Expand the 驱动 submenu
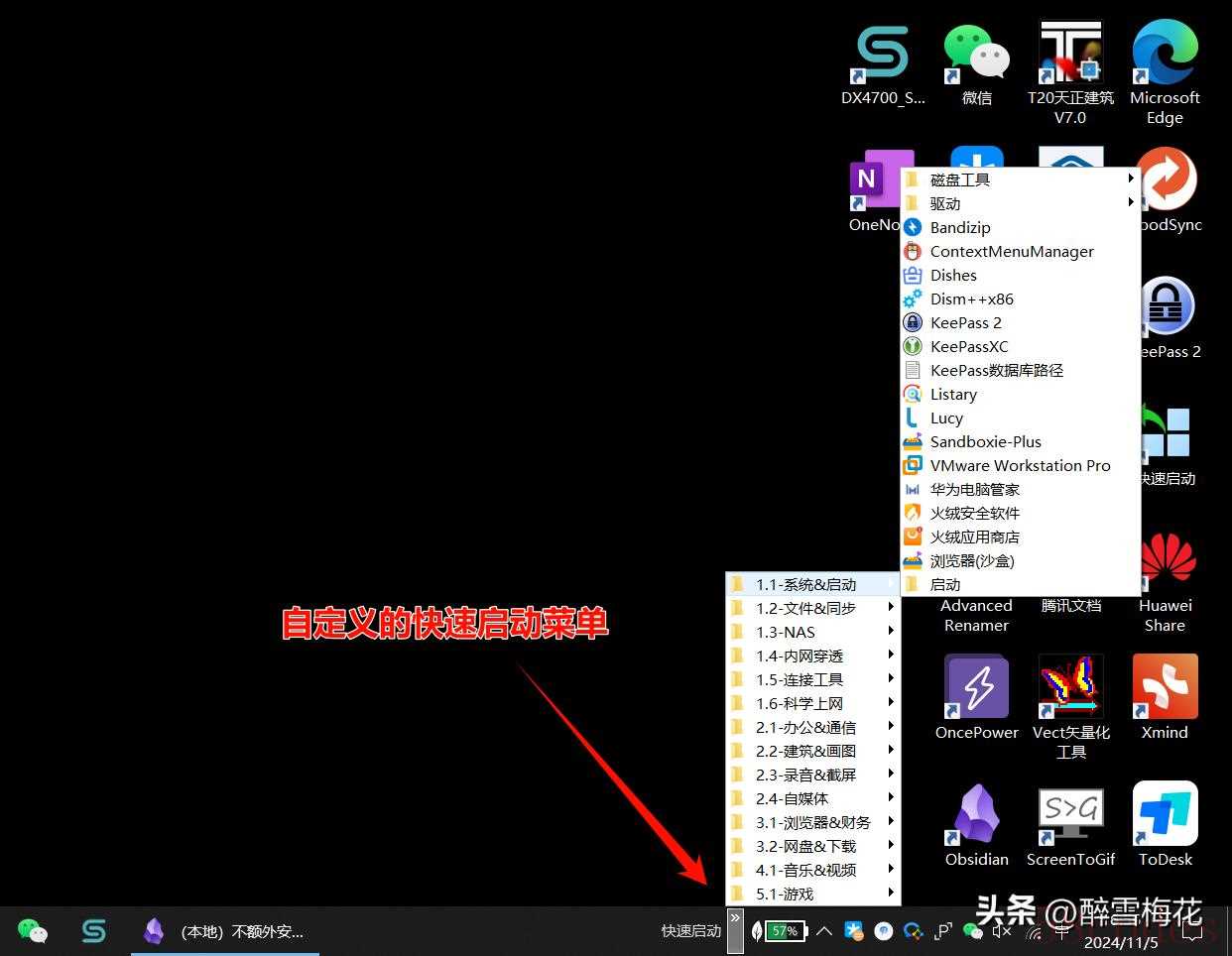Image resolution: width=1232 pixels, height=956 pixels. [x=1021, y=203]
